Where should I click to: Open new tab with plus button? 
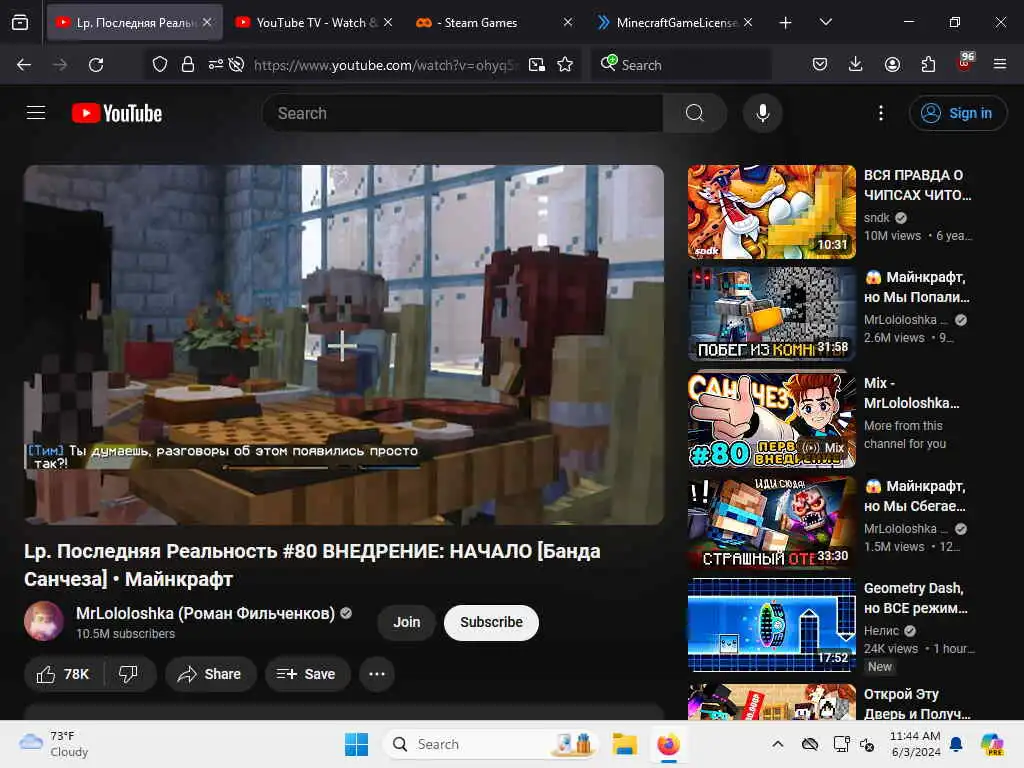coord(786,23)
